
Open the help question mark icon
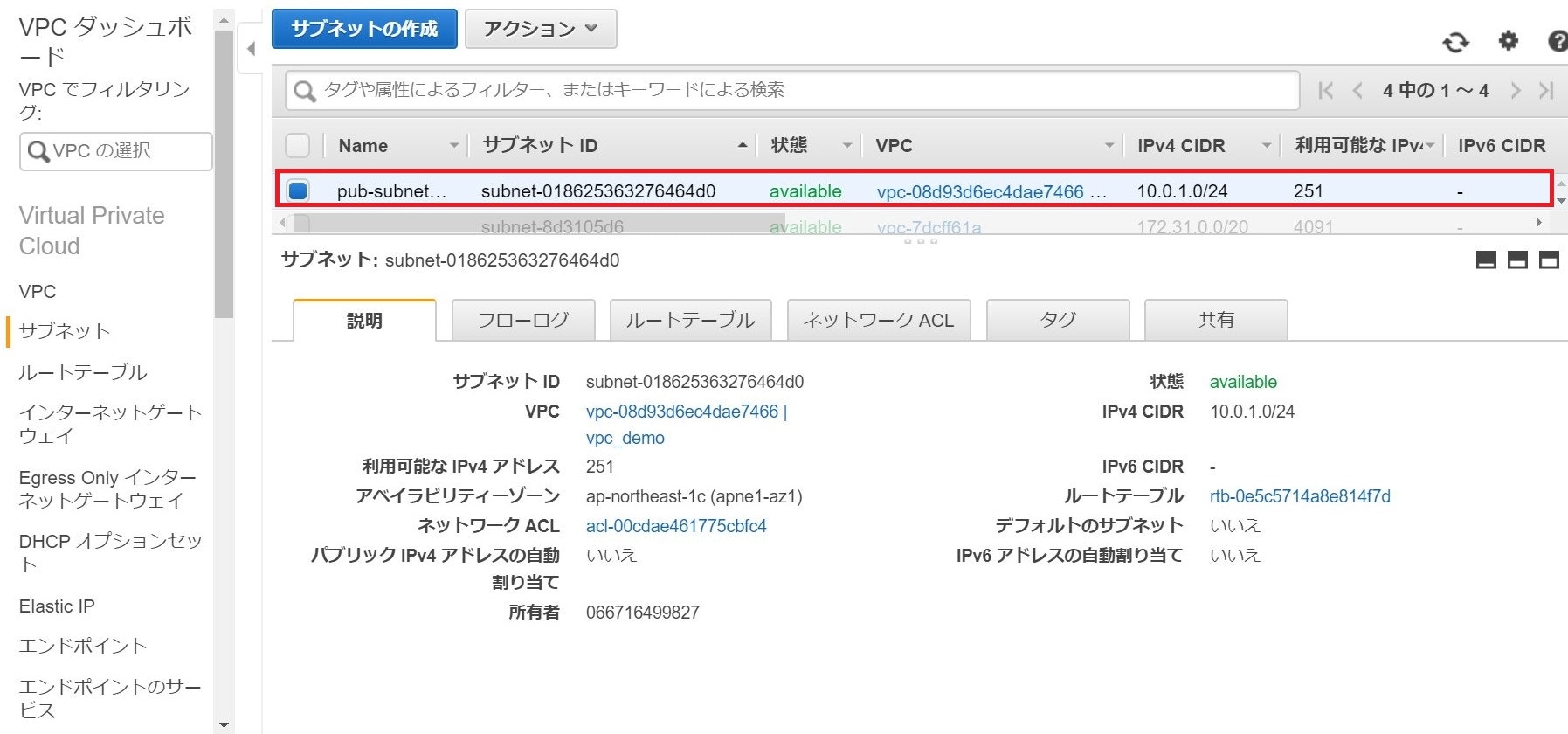pos(1557,41)
